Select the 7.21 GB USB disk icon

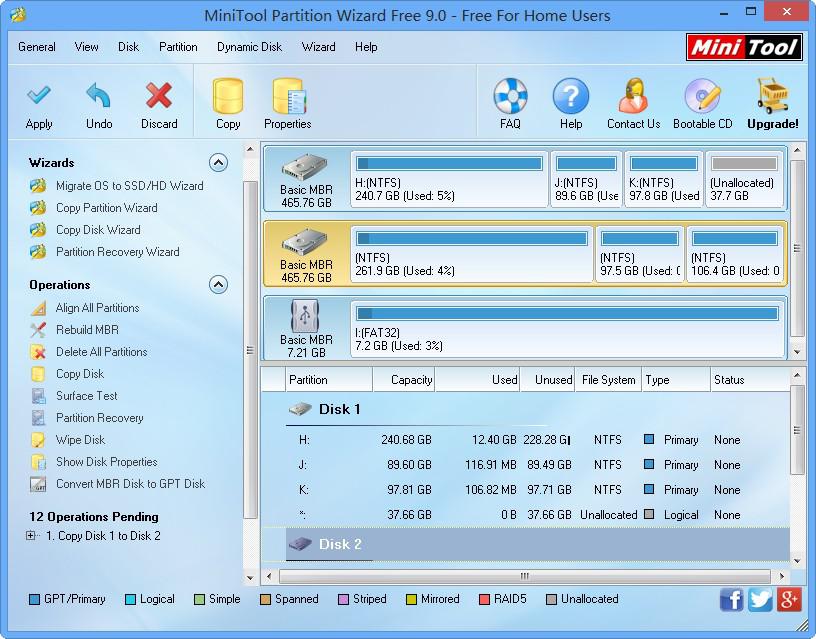[x=305, y=316]
